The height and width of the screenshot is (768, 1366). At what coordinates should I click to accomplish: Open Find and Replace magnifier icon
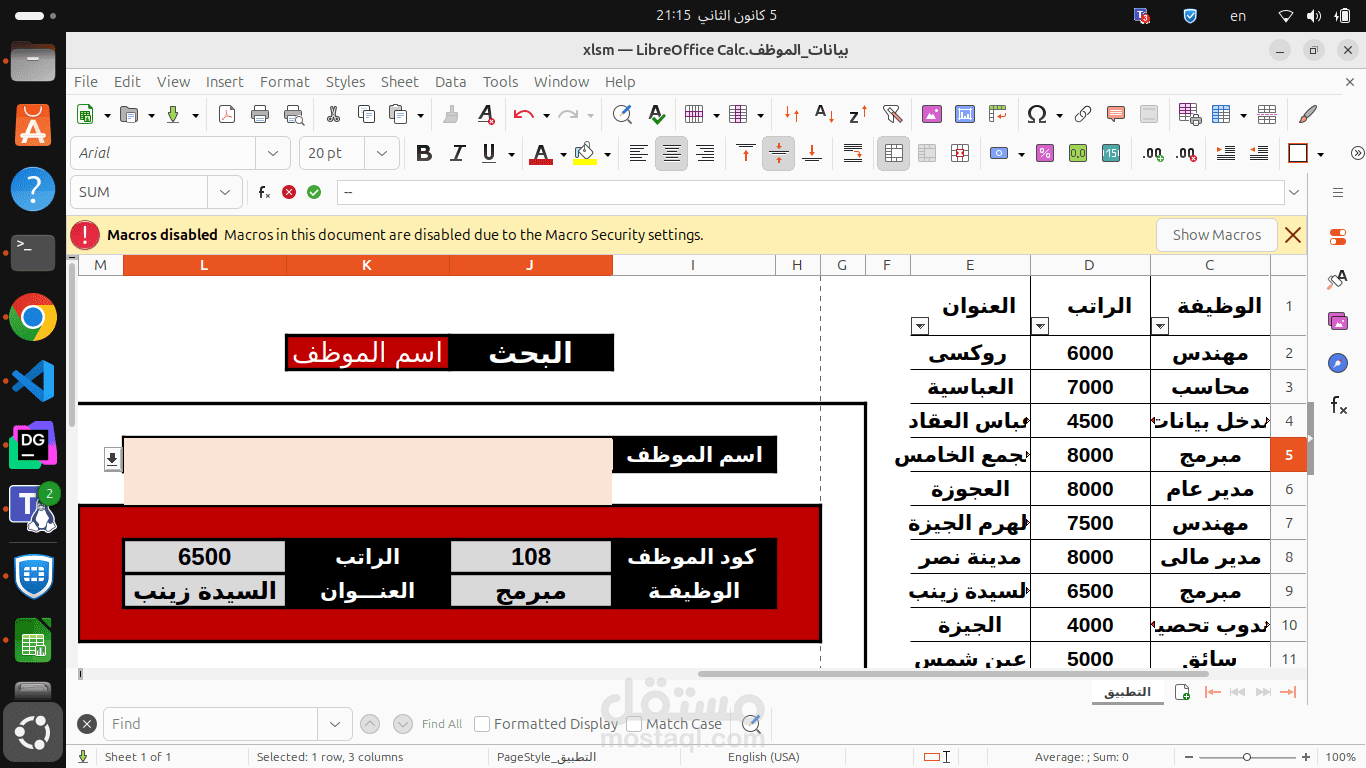coord(622,114)
